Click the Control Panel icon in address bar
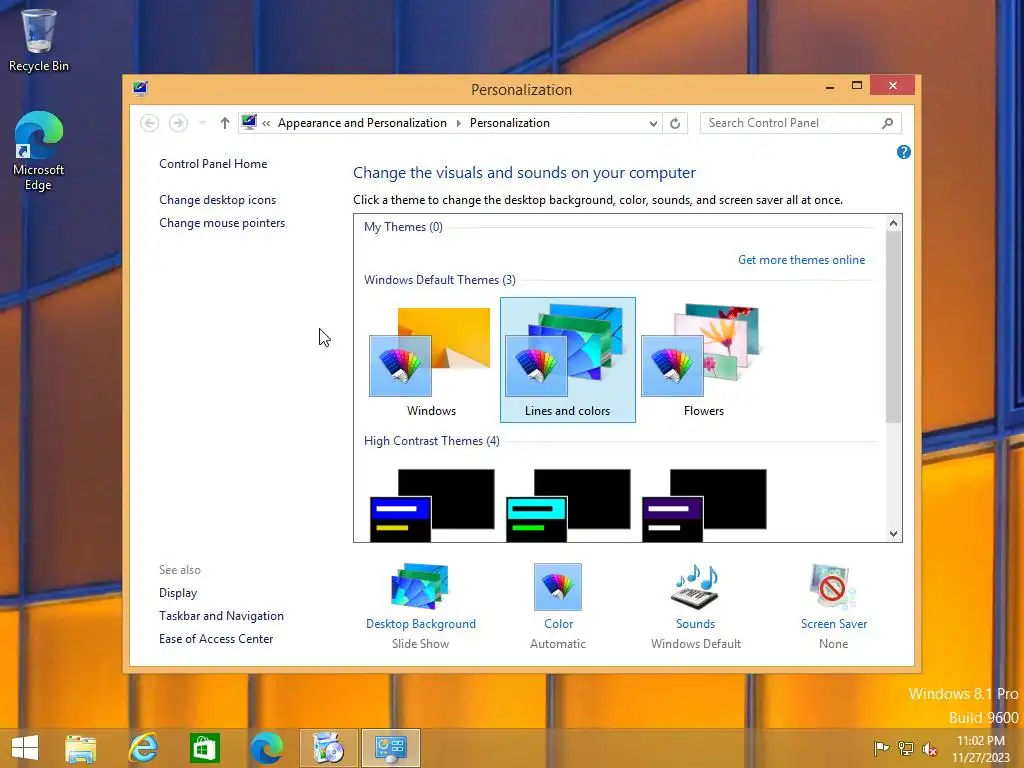 click(249, 122)
